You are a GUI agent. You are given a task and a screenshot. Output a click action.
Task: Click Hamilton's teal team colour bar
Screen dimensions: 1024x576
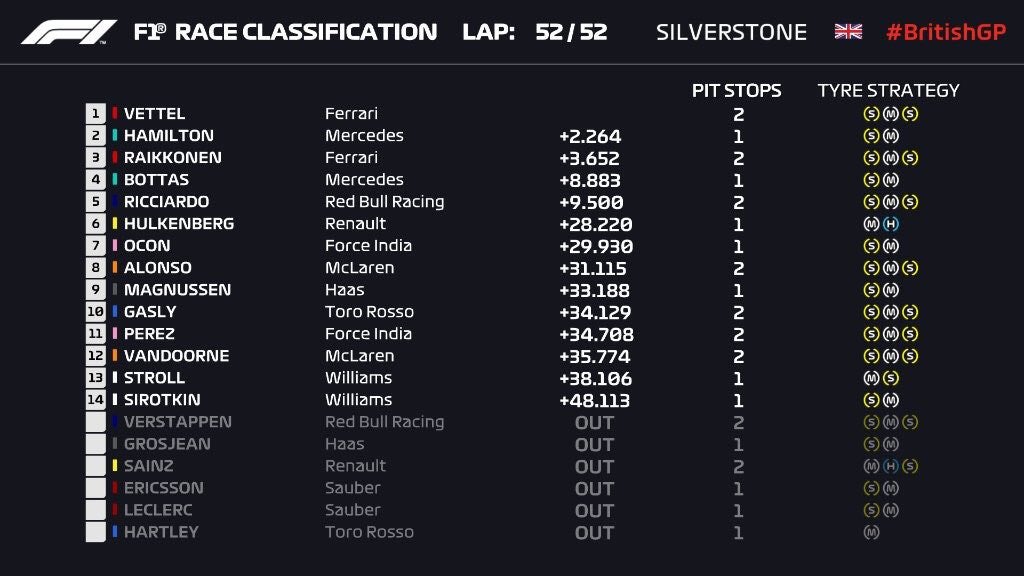coord(115,136)
